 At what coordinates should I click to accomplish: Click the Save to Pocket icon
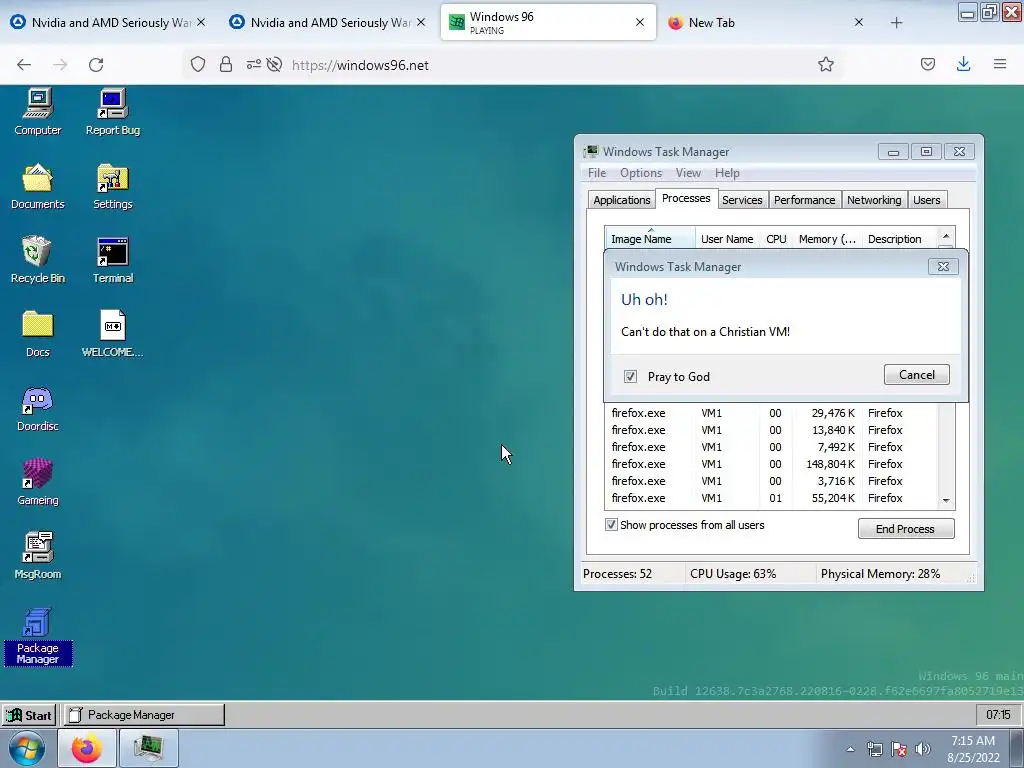(x=928, y=65)
